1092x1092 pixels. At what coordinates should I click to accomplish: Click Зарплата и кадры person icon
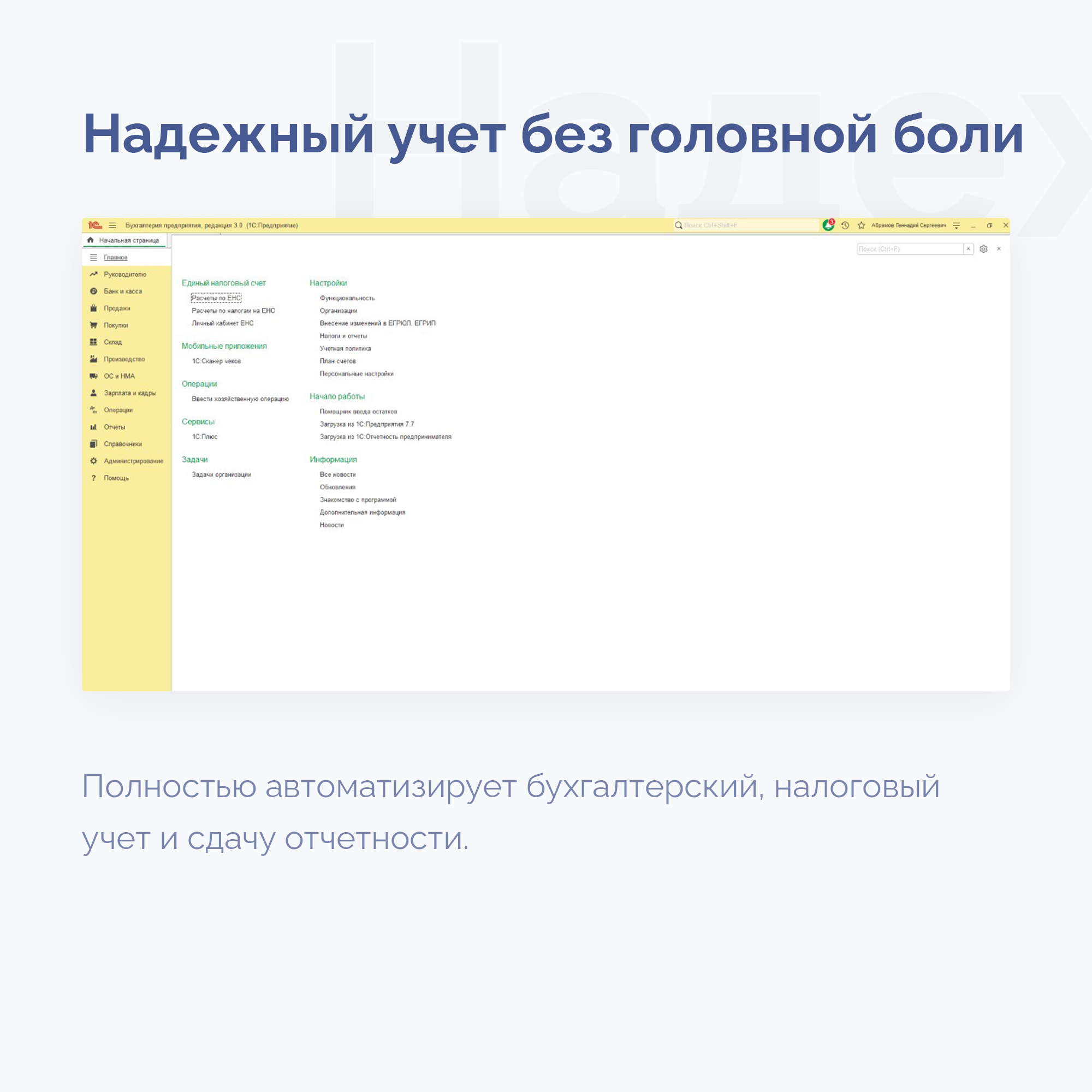pyautogui.click(x=94, y=393)
